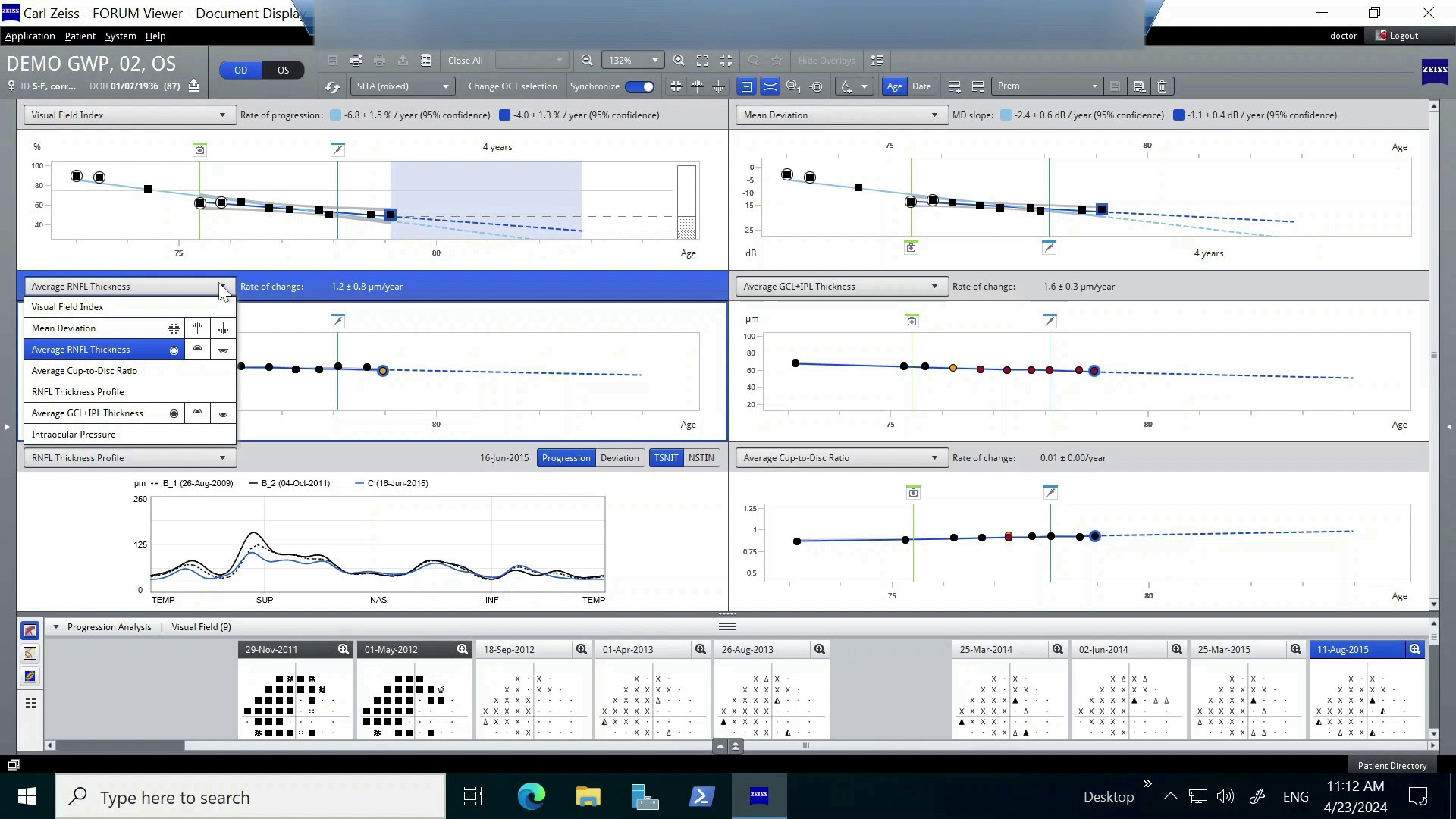
Task: Collapse the Progression Analysis panel triangle
Action: click(x=56, y=627)
